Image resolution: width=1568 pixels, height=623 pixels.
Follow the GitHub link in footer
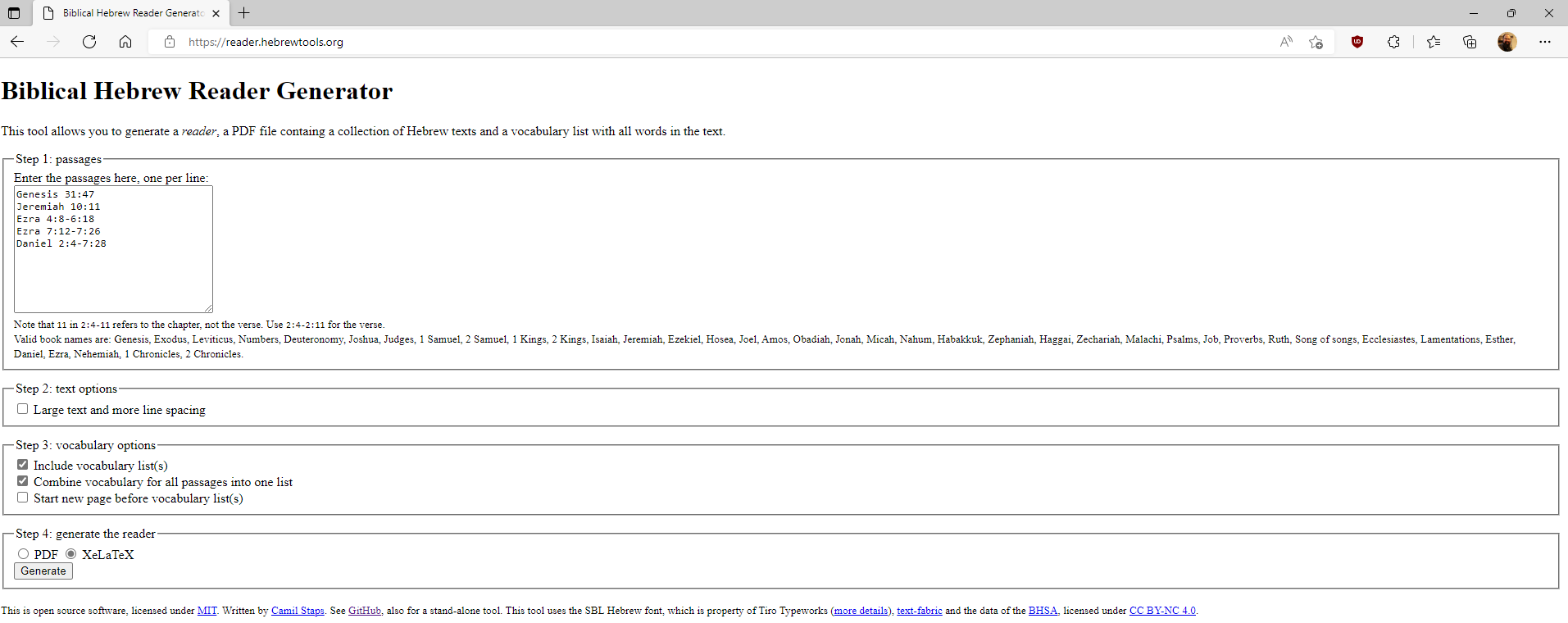(364, 611)
